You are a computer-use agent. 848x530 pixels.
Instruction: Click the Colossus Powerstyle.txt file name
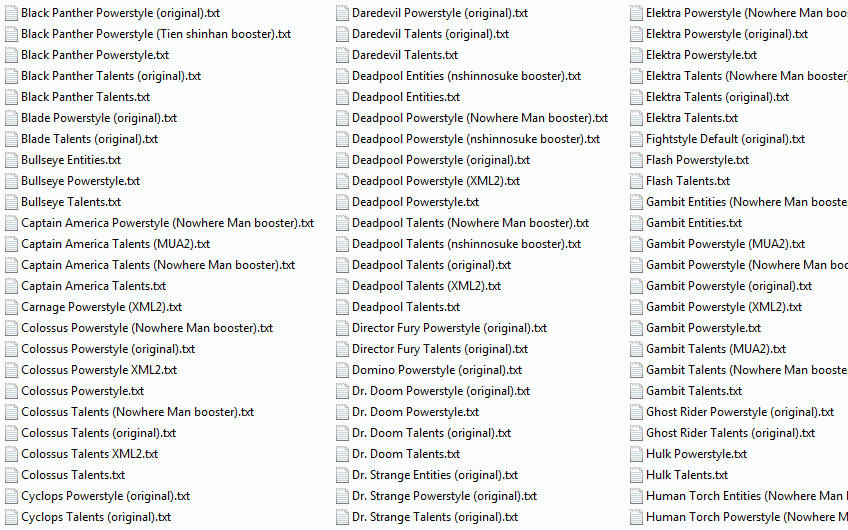pos(82,391)
